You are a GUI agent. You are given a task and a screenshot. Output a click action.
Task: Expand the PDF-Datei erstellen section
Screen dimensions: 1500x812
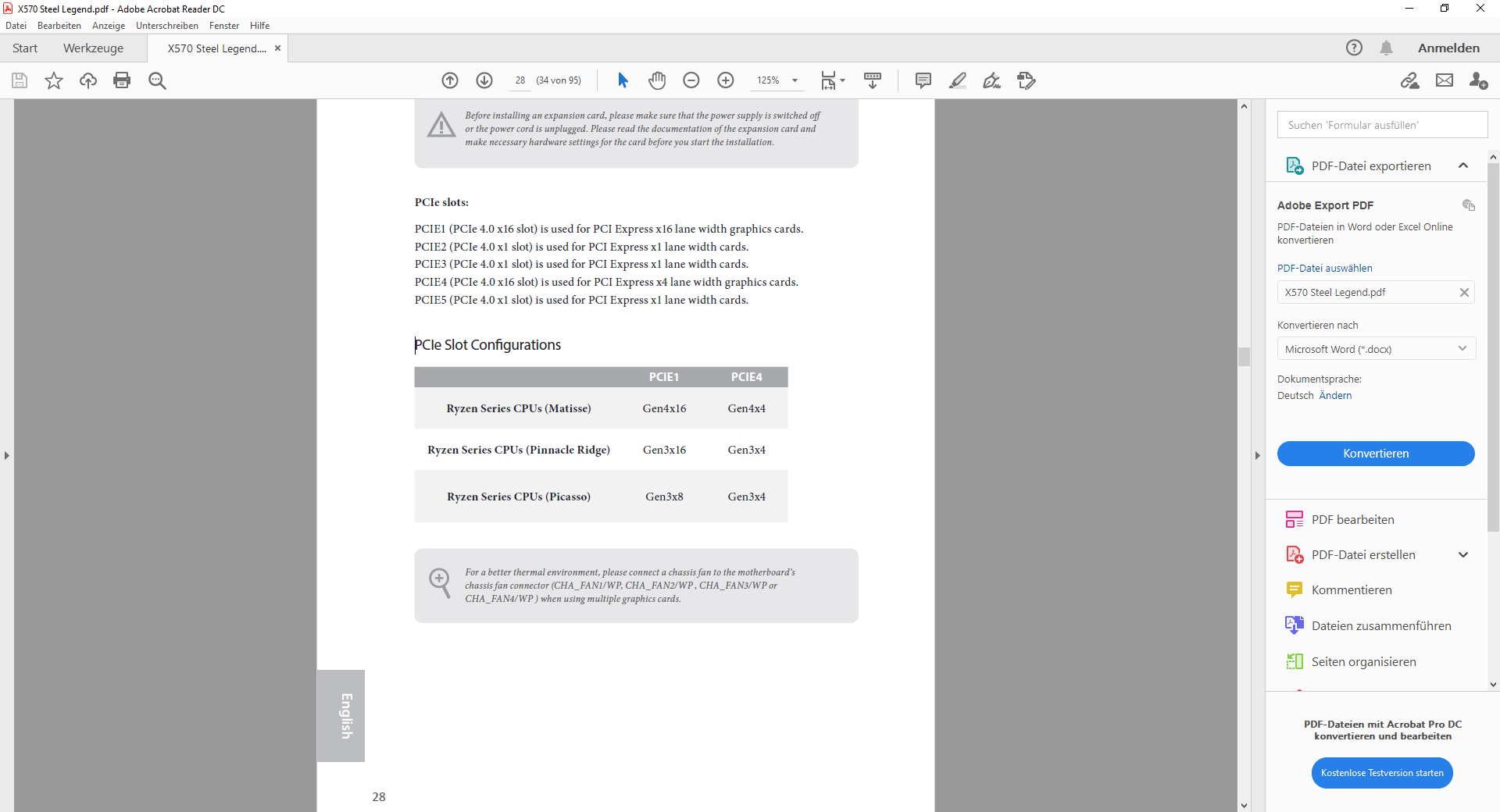[1463, 555]
